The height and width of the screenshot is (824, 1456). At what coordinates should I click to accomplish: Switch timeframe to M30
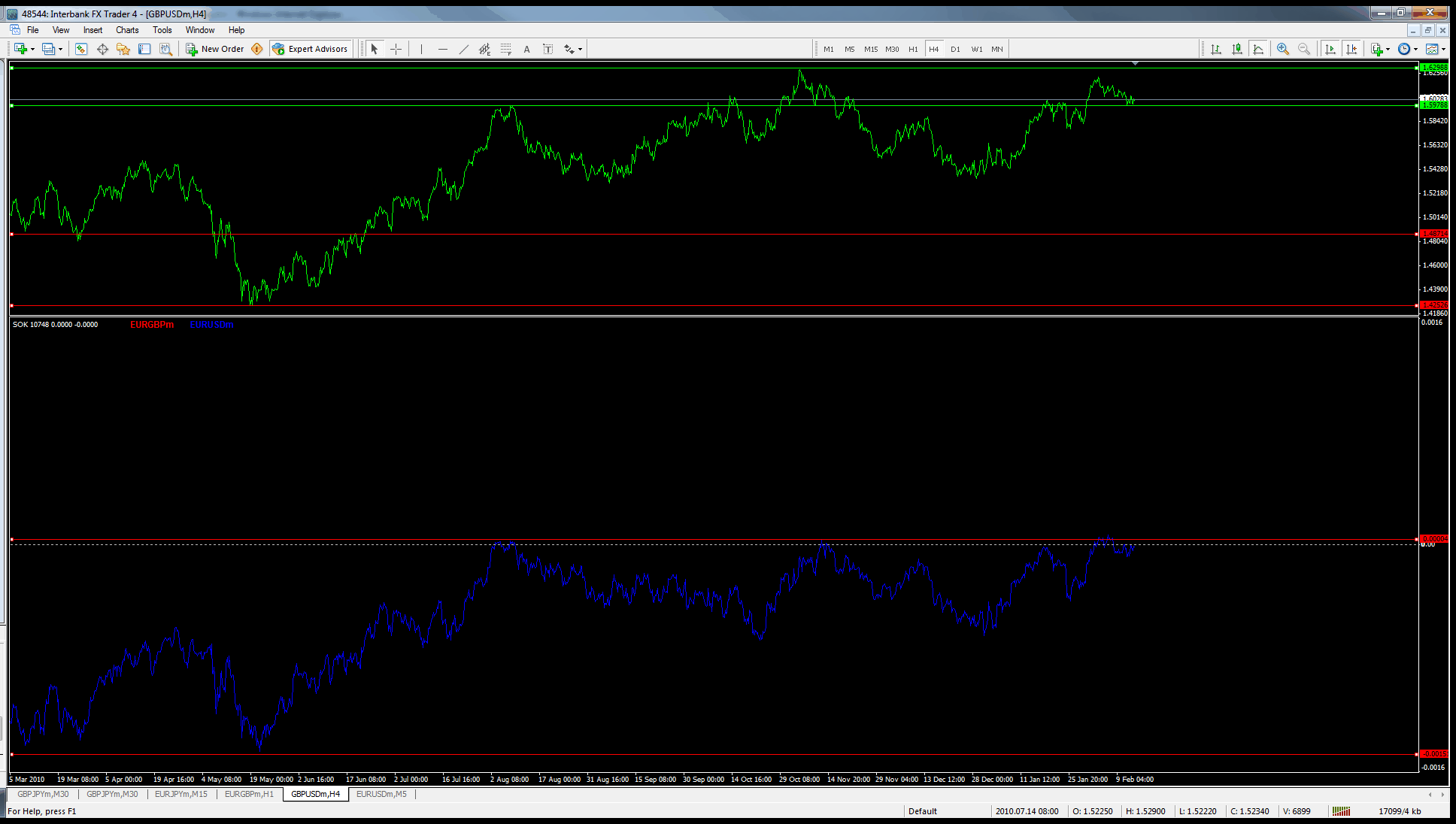coord(892,49)
